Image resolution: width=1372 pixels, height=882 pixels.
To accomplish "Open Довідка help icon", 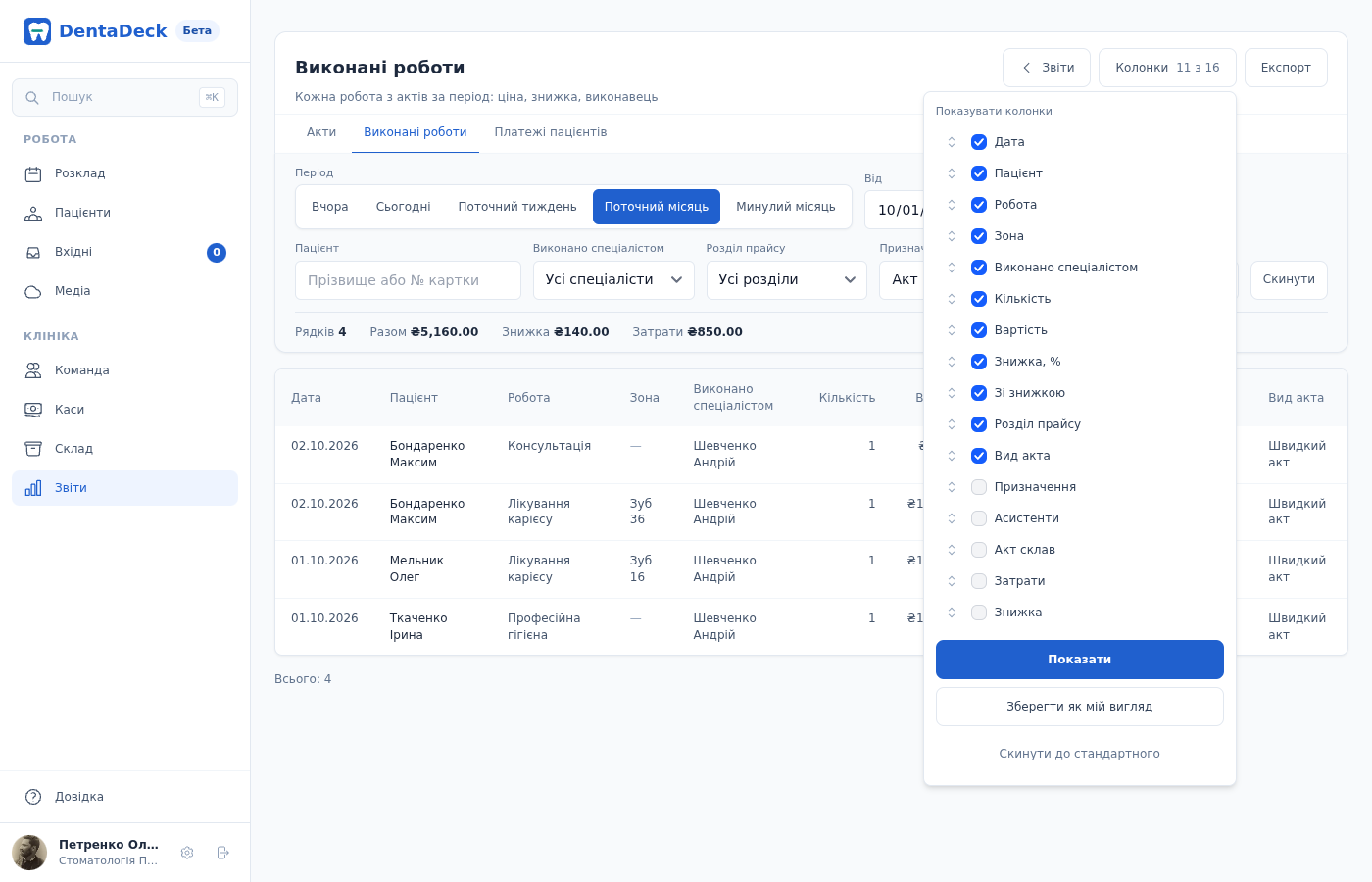I will pyautogui.click(x=33, y=797).
